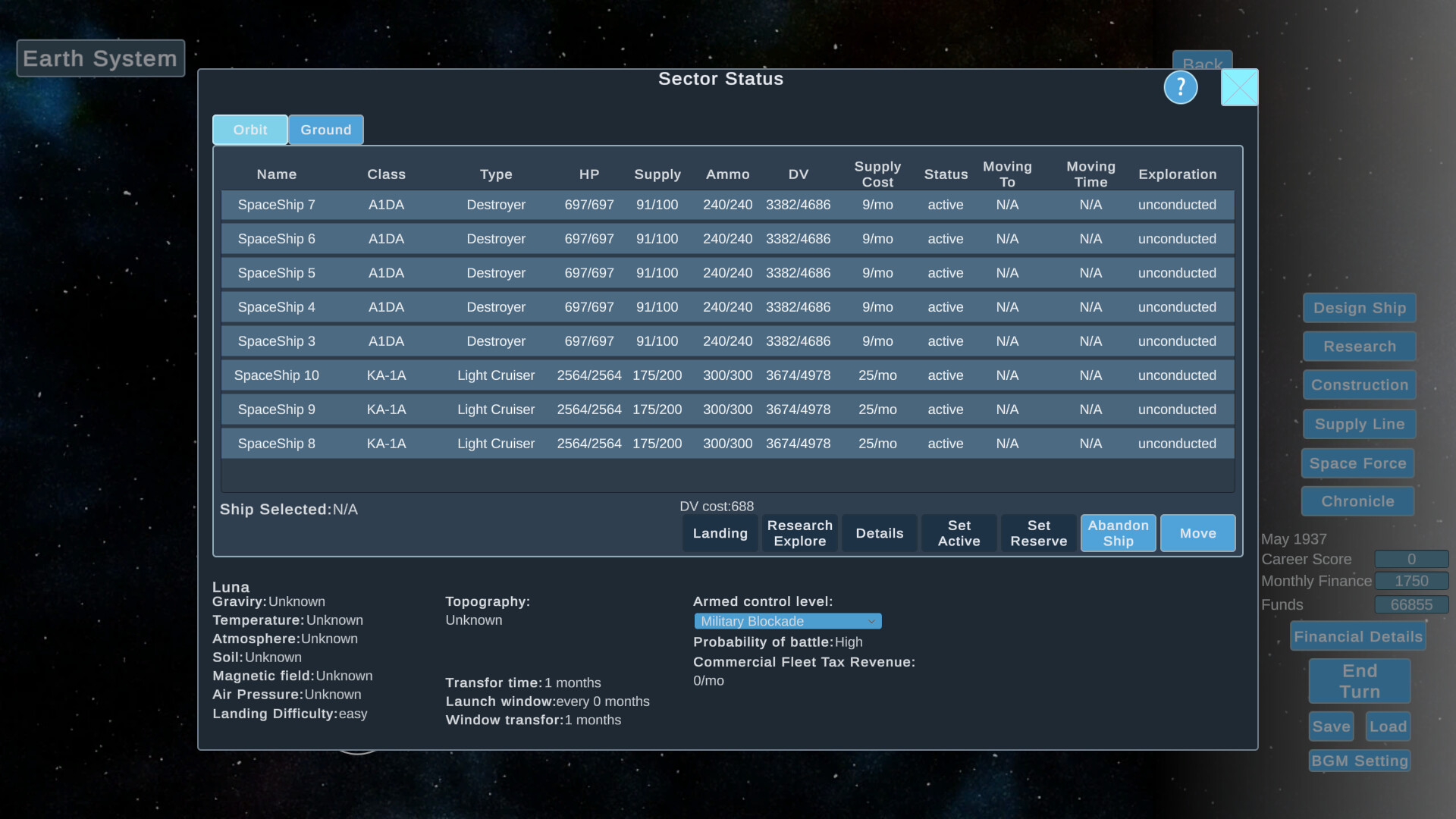Screen dimensions: 1456x819
Task: Set selected ship to Active
Action: (958, 533)
